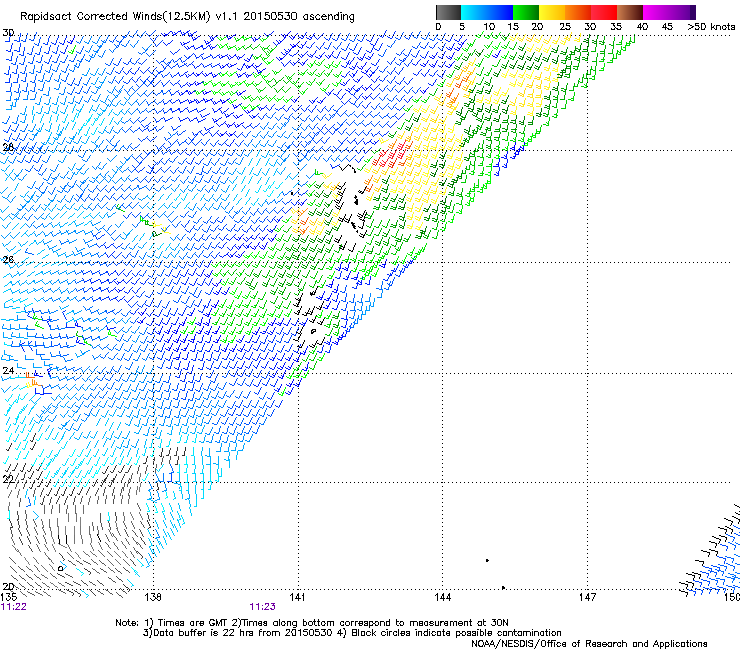The image size is (740, 650).
Task: Click the '>50 knots' legend label
Action: point(712,27)
